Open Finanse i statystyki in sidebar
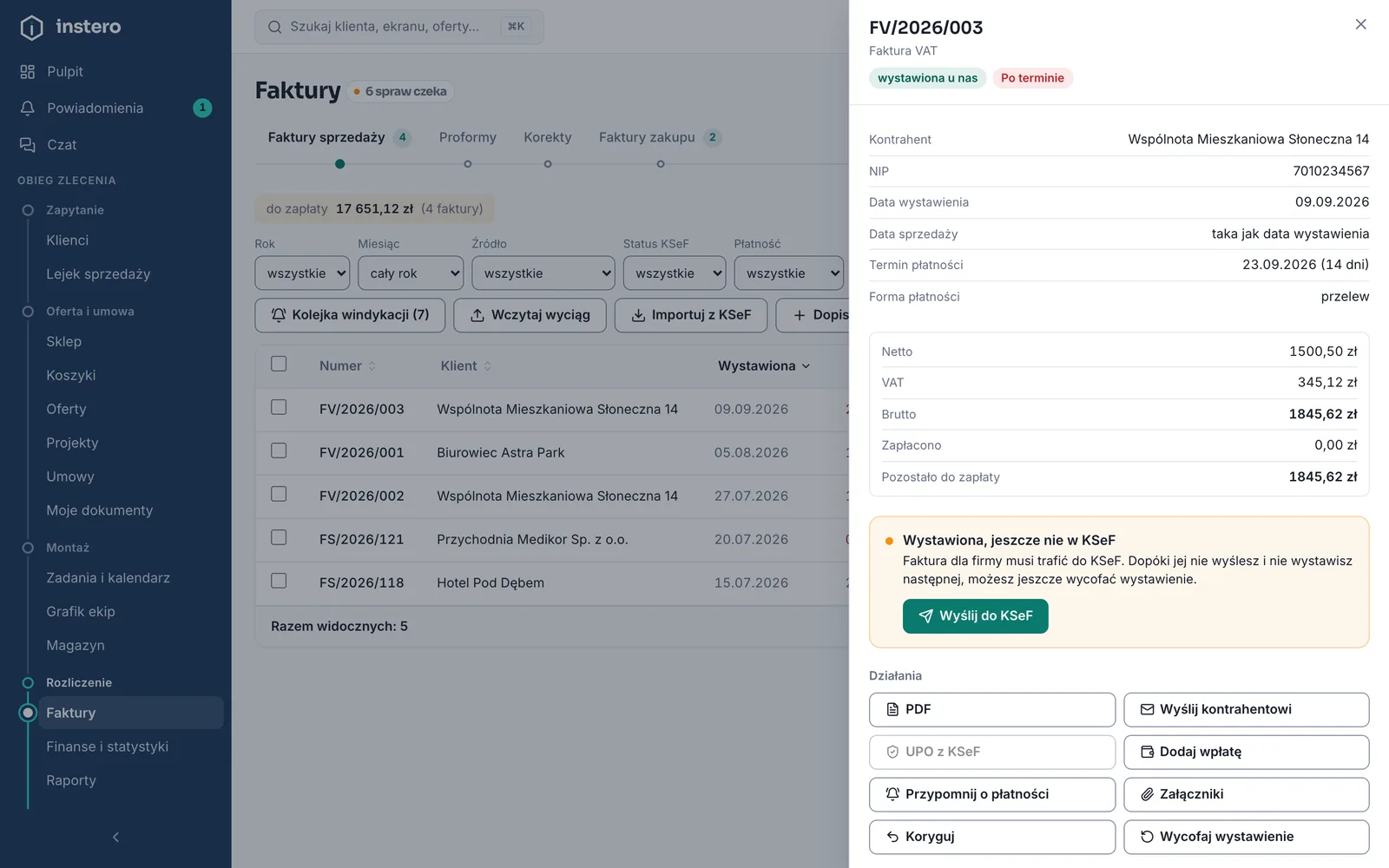Image resolution: width=1389 pixels, height=868 pixels. [108, 746]
